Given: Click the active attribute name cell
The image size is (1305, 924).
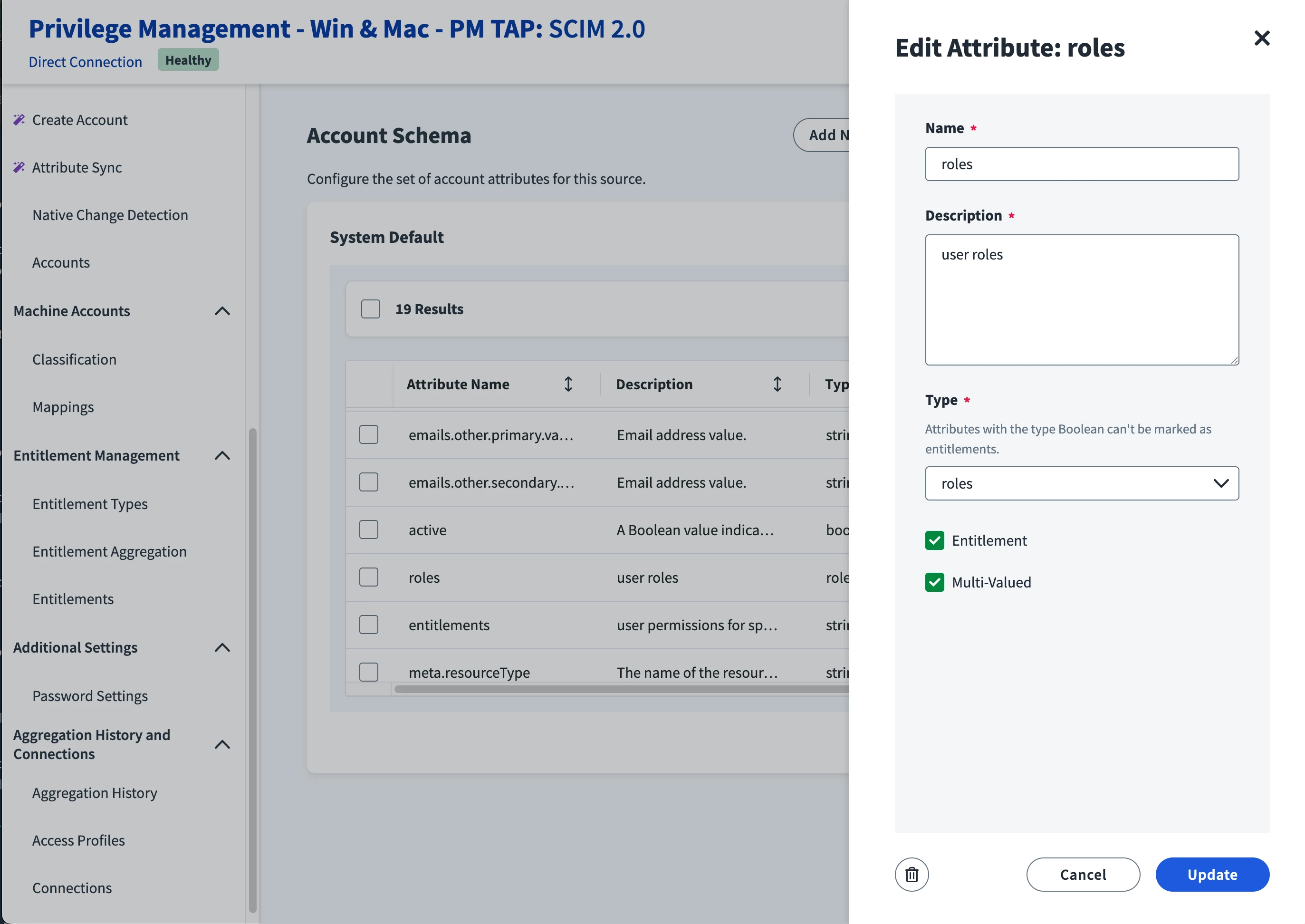Looking at the screenshot, I should click(x=427, y=529).
